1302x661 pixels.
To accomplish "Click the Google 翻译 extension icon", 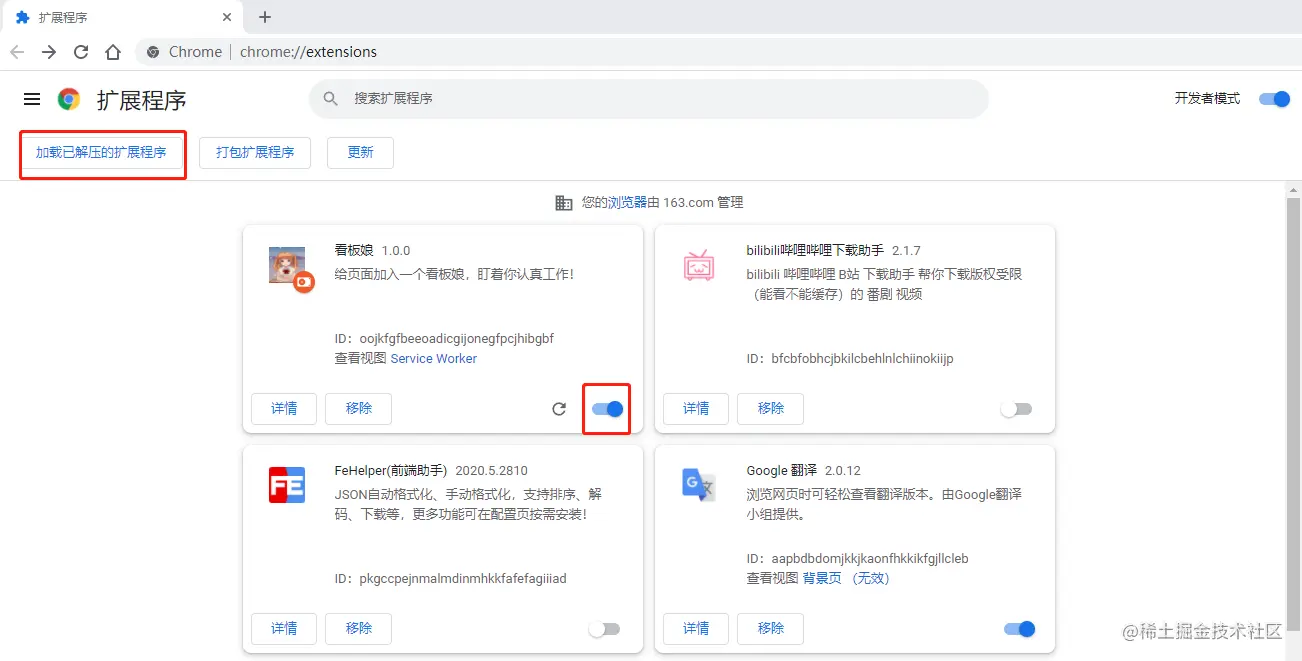I will coord(698,485).
